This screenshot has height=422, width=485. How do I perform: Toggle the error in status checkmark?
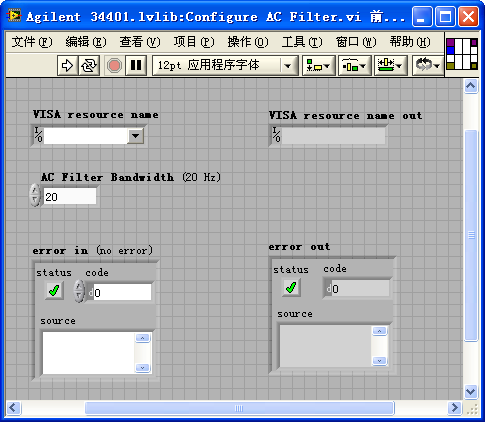(54, 290)
